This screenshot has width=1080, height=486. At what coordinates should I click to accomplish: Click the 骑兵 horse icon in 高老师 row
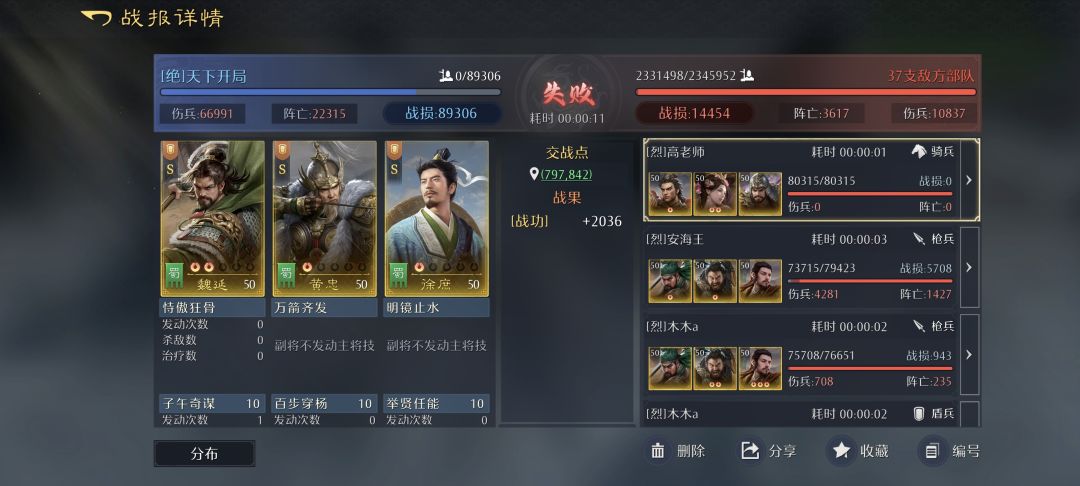(919, 152)
